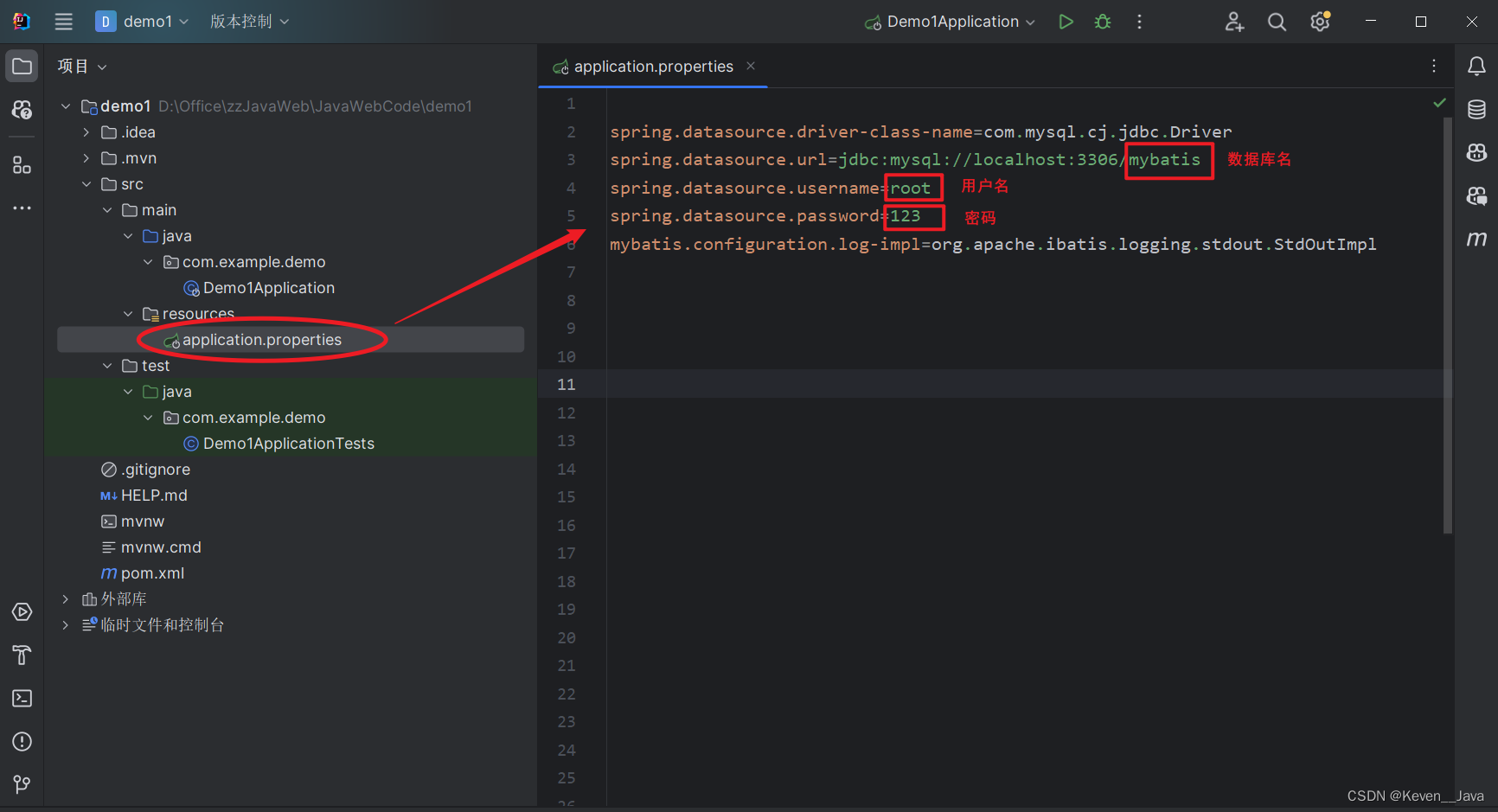
Task: Open the Structure tool window
Action: pyautogui.click(x=22, y=165)
